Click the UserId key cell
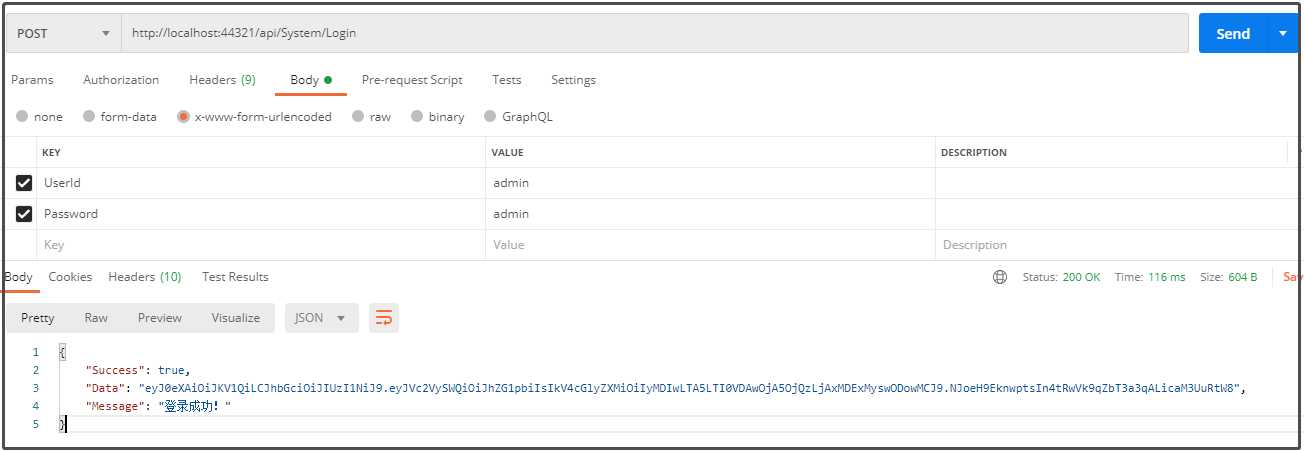Viewport: 1304px width, 451px height. tap(260, 183)
